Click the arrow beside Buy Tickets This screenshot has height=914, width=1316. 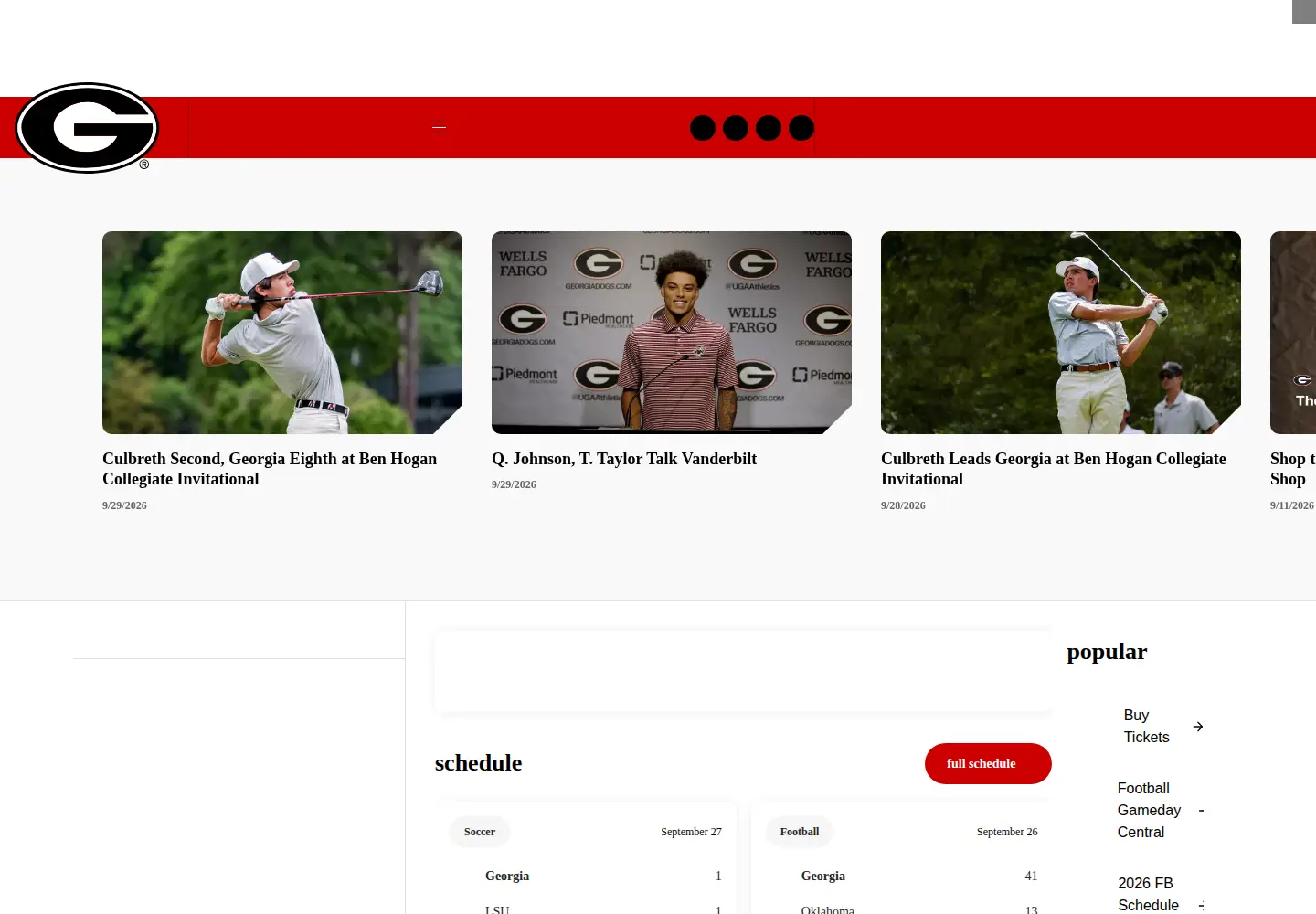coord(1198,727)
